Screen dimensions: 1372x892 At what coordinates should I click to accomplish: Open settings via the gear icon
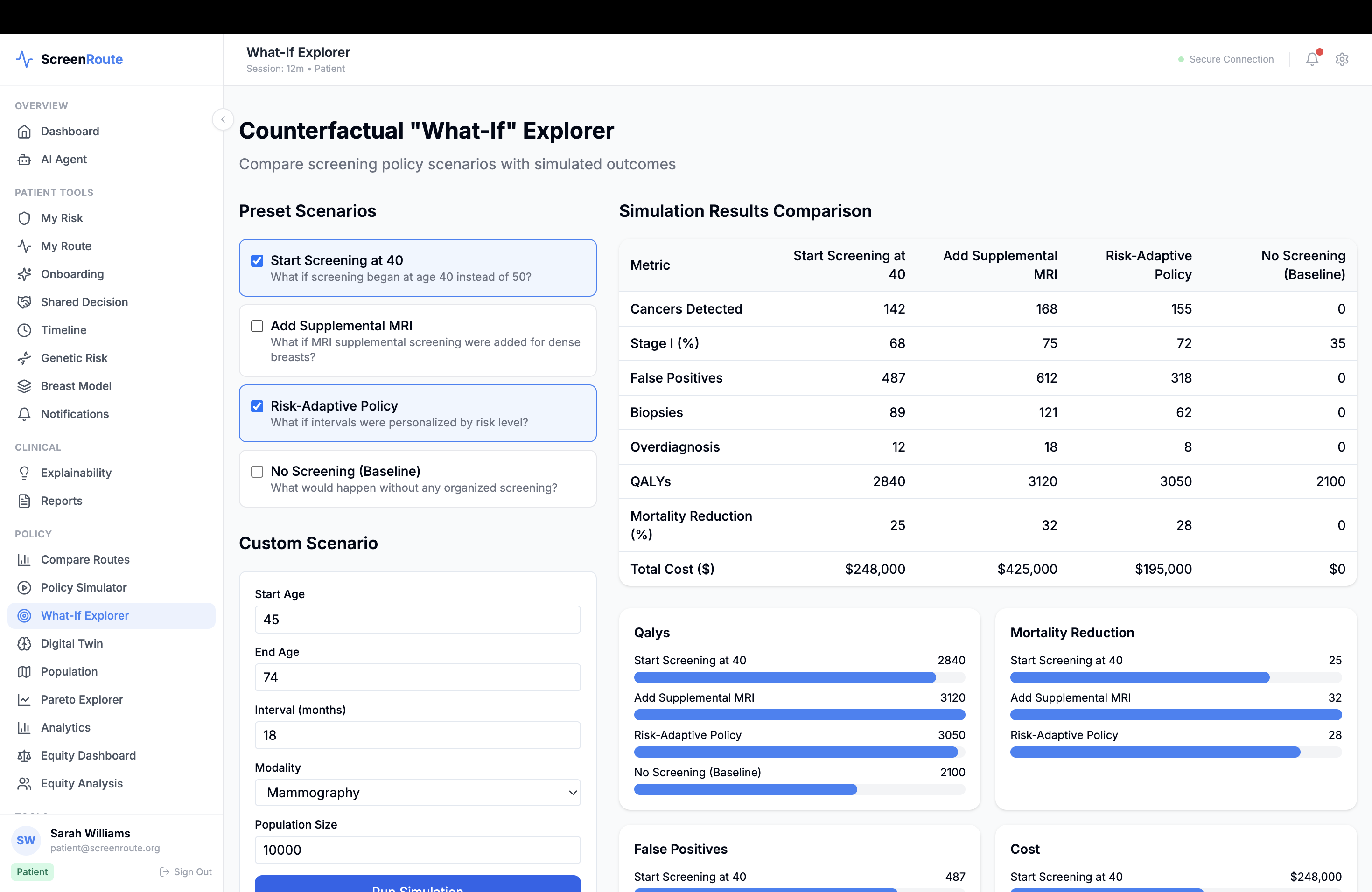pos(1342,59)
